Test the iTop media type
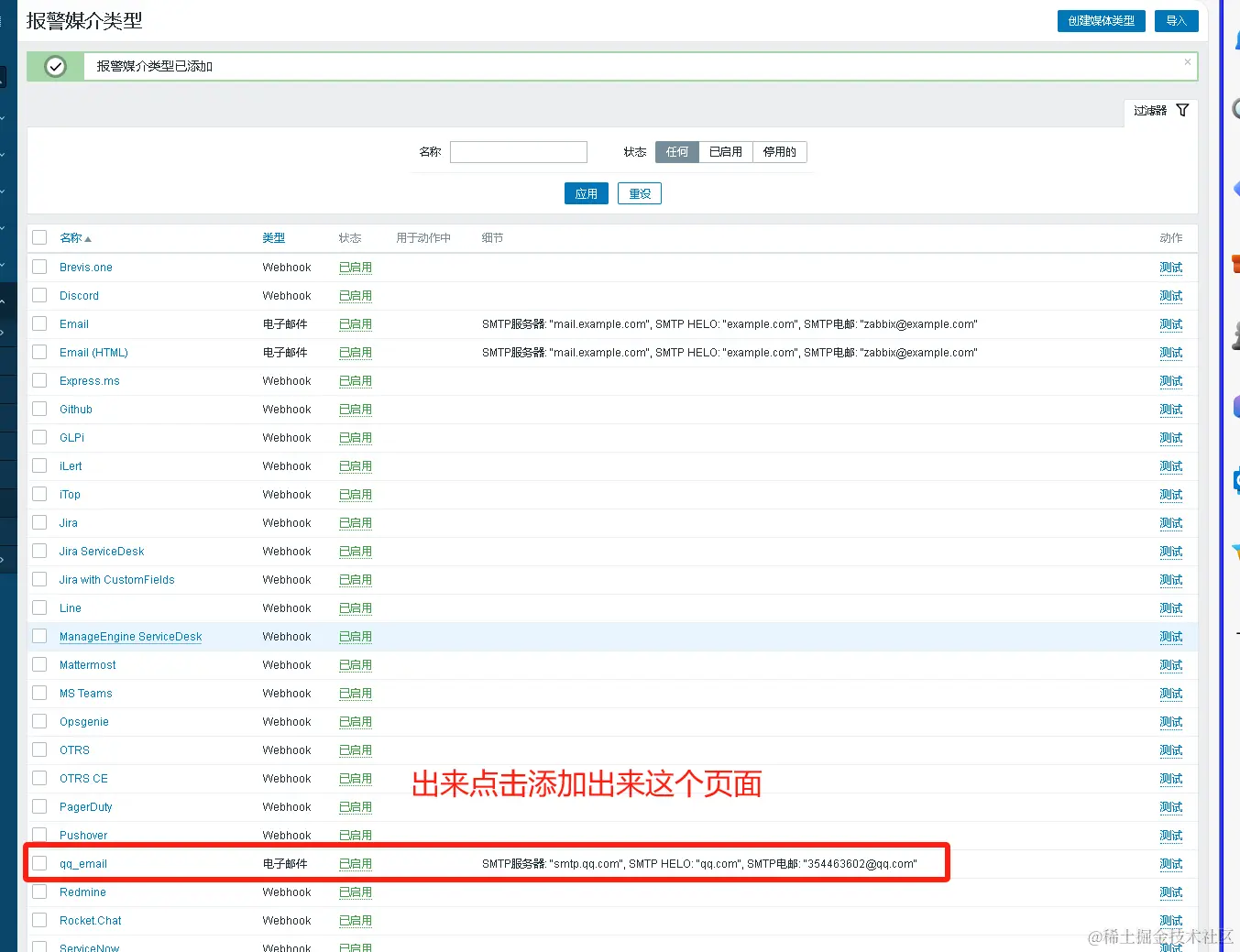Viewport: 1240px width, 952px height. (x=1171, y=495)
